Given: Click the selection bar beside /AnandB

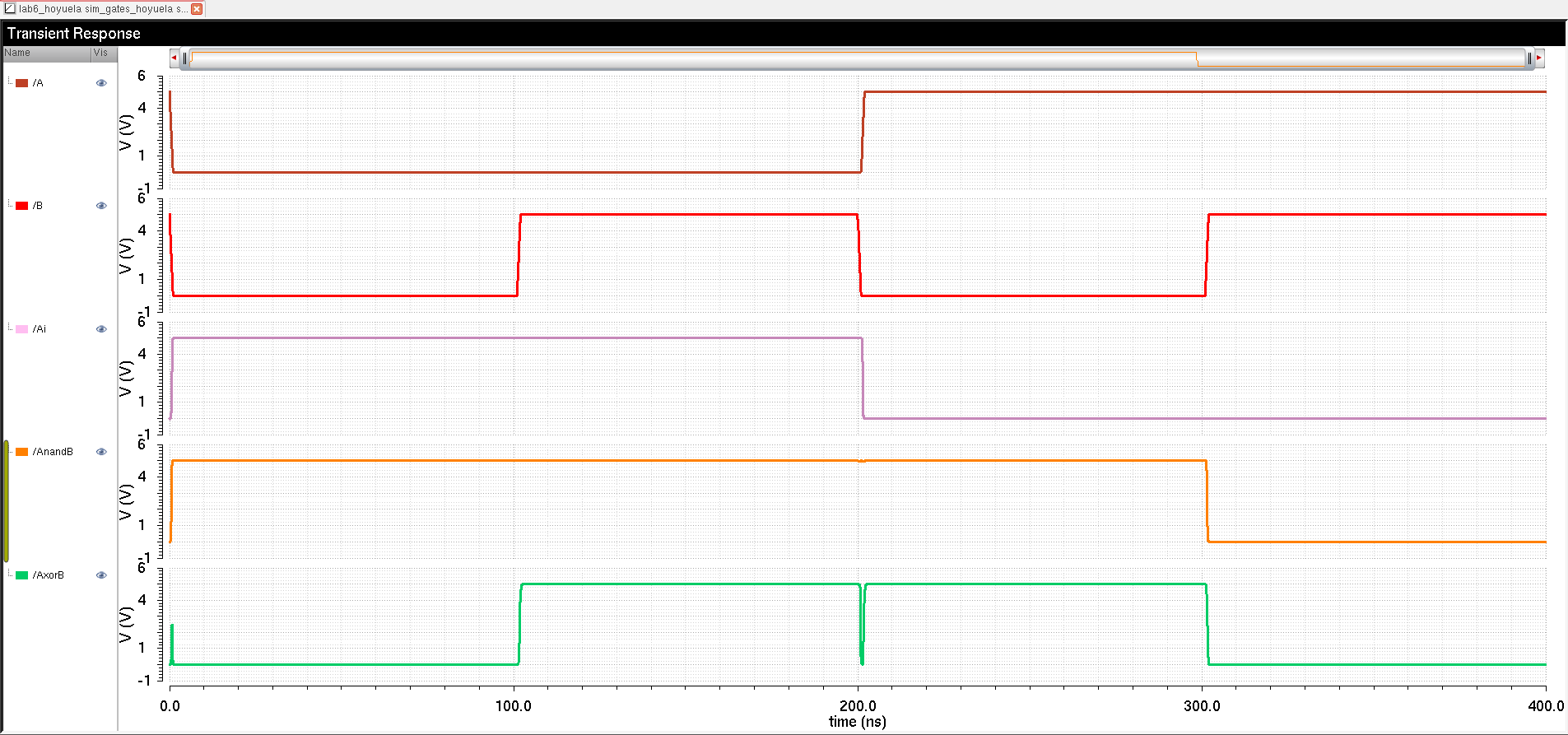Looking at the screenshot, I should pos(7,500).
